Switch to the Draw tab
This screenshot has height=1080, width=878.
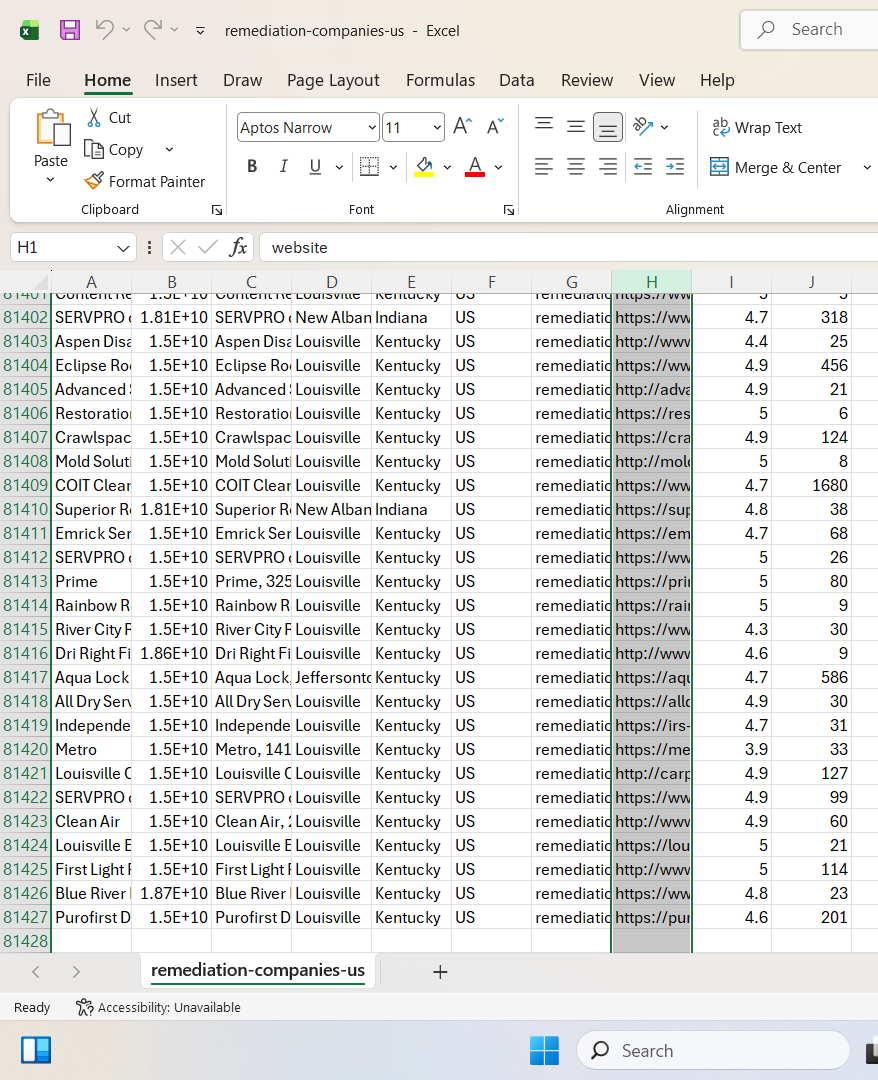pos(242,80)
